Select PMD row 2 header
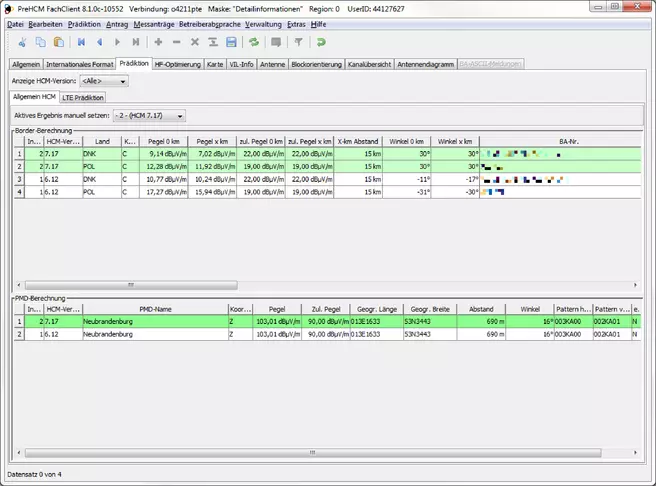The width and height of the screenshot is (656, 486). click(19, 334)
